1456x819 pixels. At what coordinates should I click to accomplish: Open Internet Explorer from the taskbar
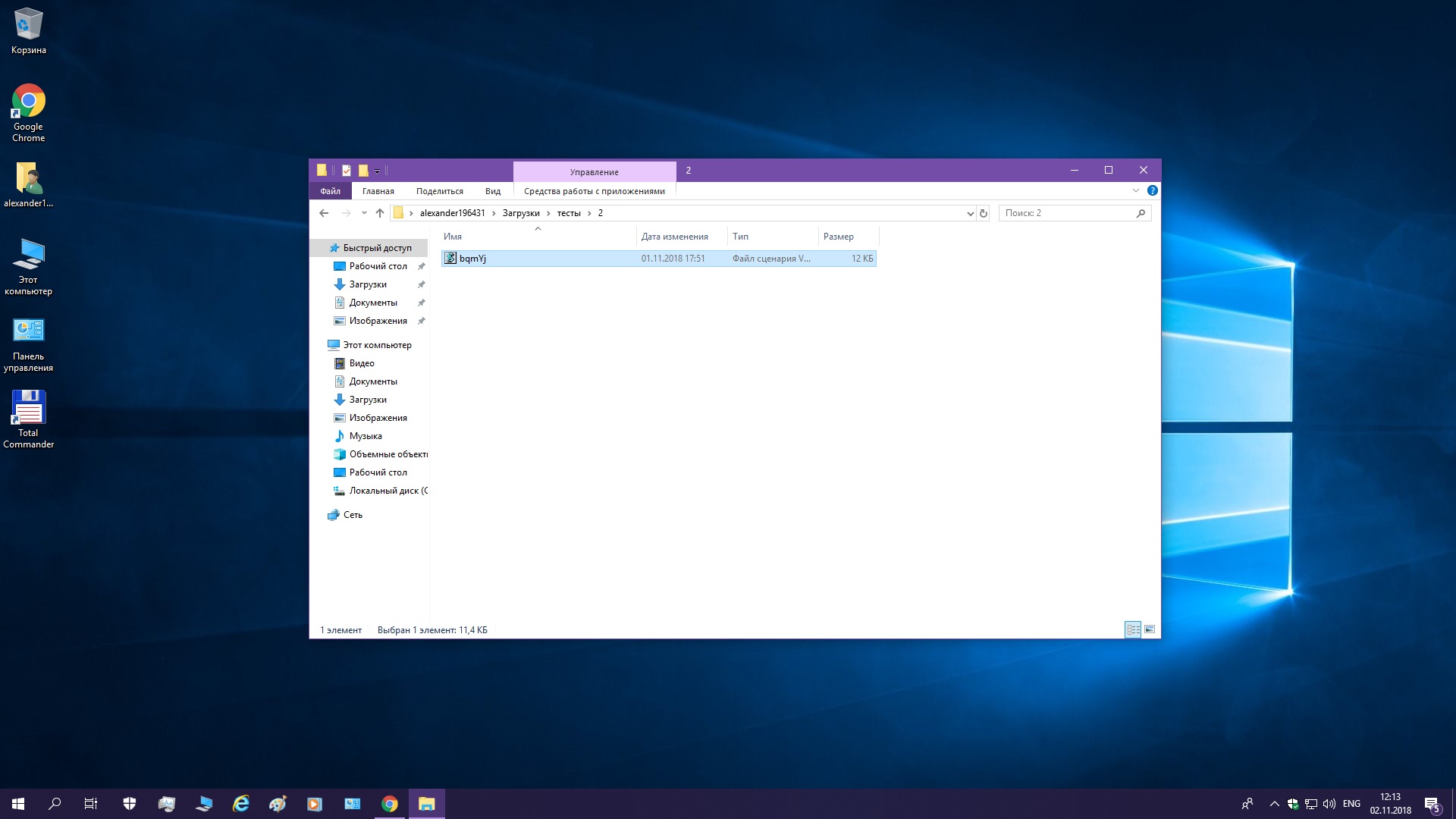pos(241,804)
